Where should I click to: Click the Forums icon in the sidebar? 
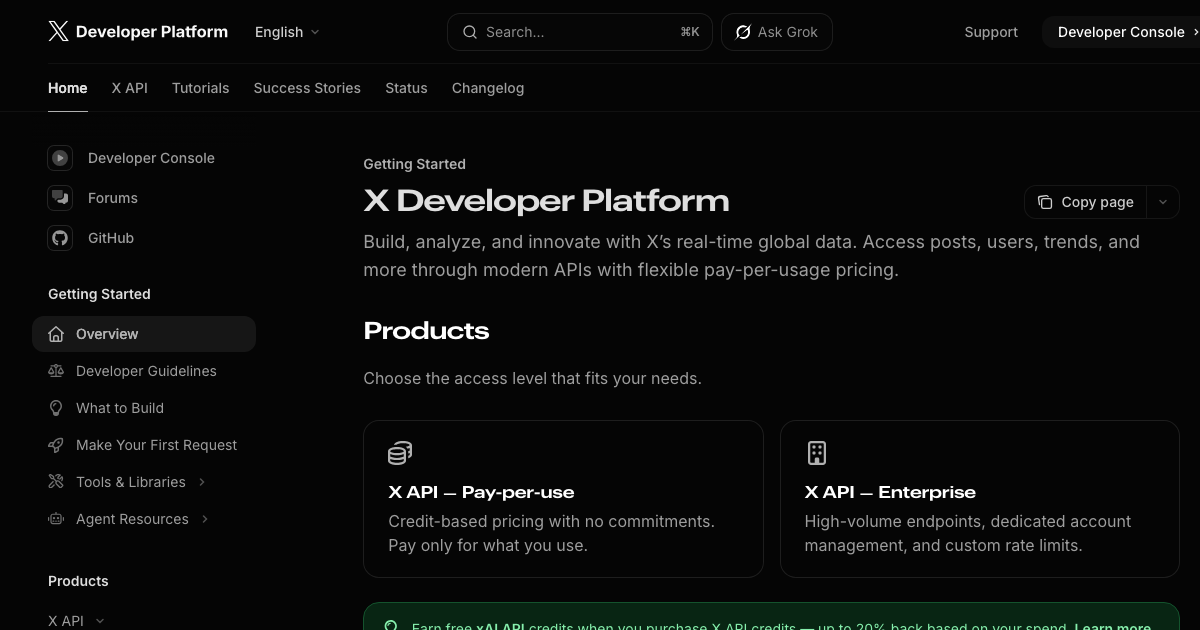(x=60, y=198)
